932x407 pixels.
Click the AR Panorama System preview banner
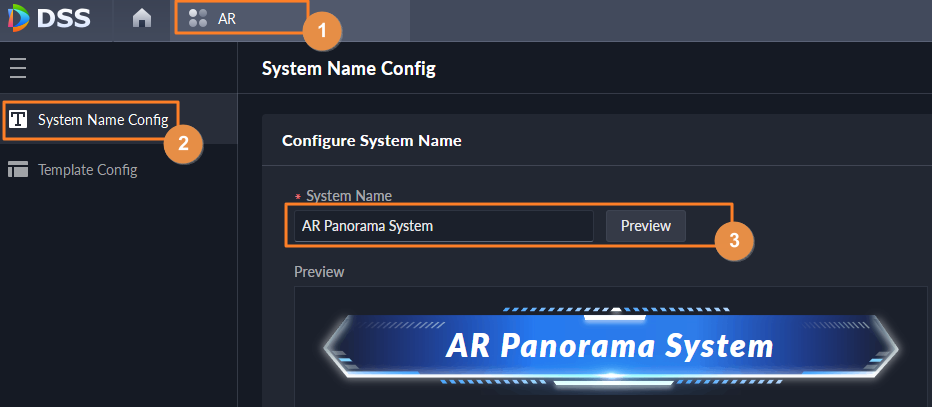coord(610,346)
